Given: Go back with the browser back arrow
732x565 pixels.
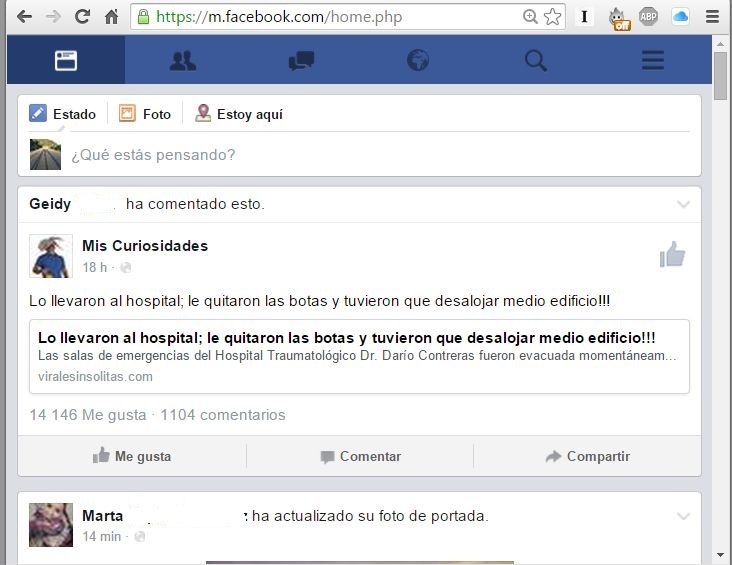Looking at the screenshot, I should [x=24, y=17].
